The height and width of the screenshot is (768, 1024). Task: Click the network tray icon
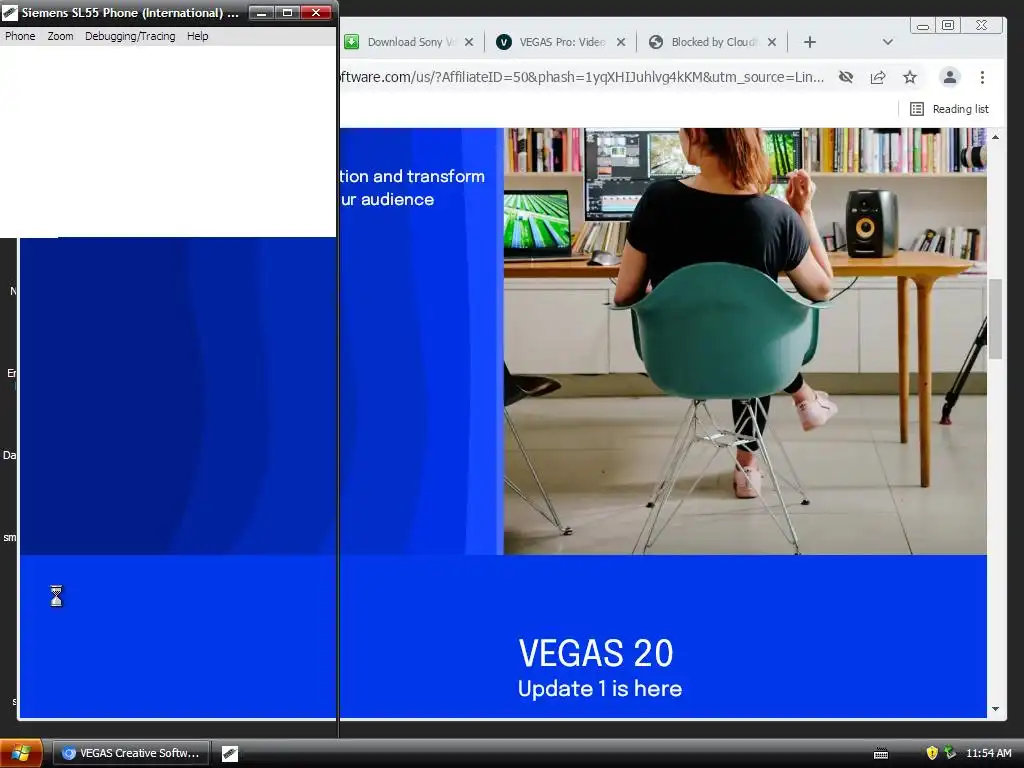(x=950, y=753)
